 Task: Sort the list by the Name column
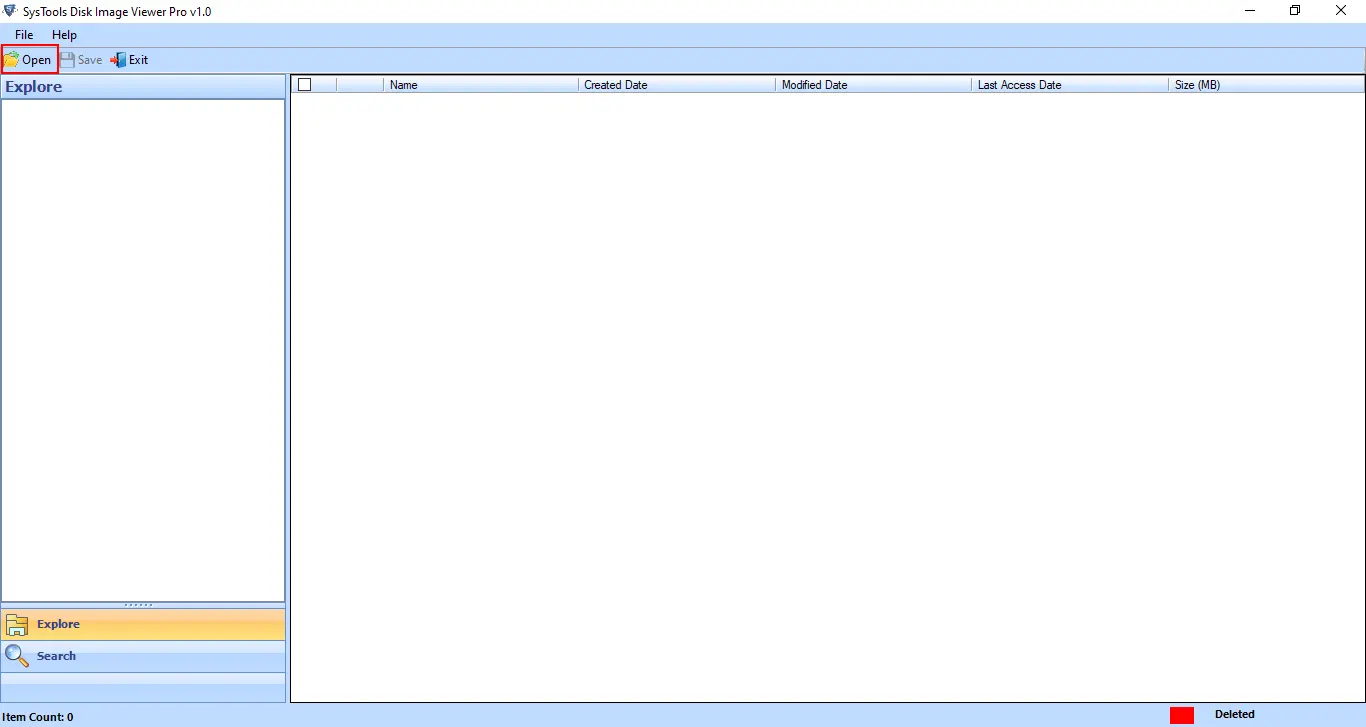coord(481,85)
